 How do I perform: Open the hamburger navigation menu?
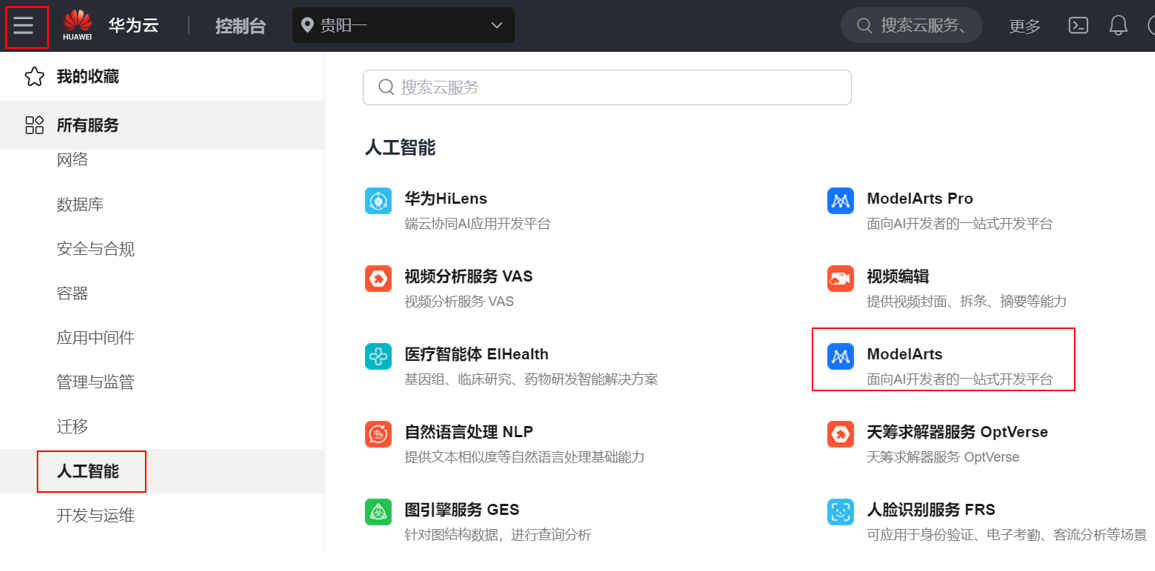click(24, 26)
